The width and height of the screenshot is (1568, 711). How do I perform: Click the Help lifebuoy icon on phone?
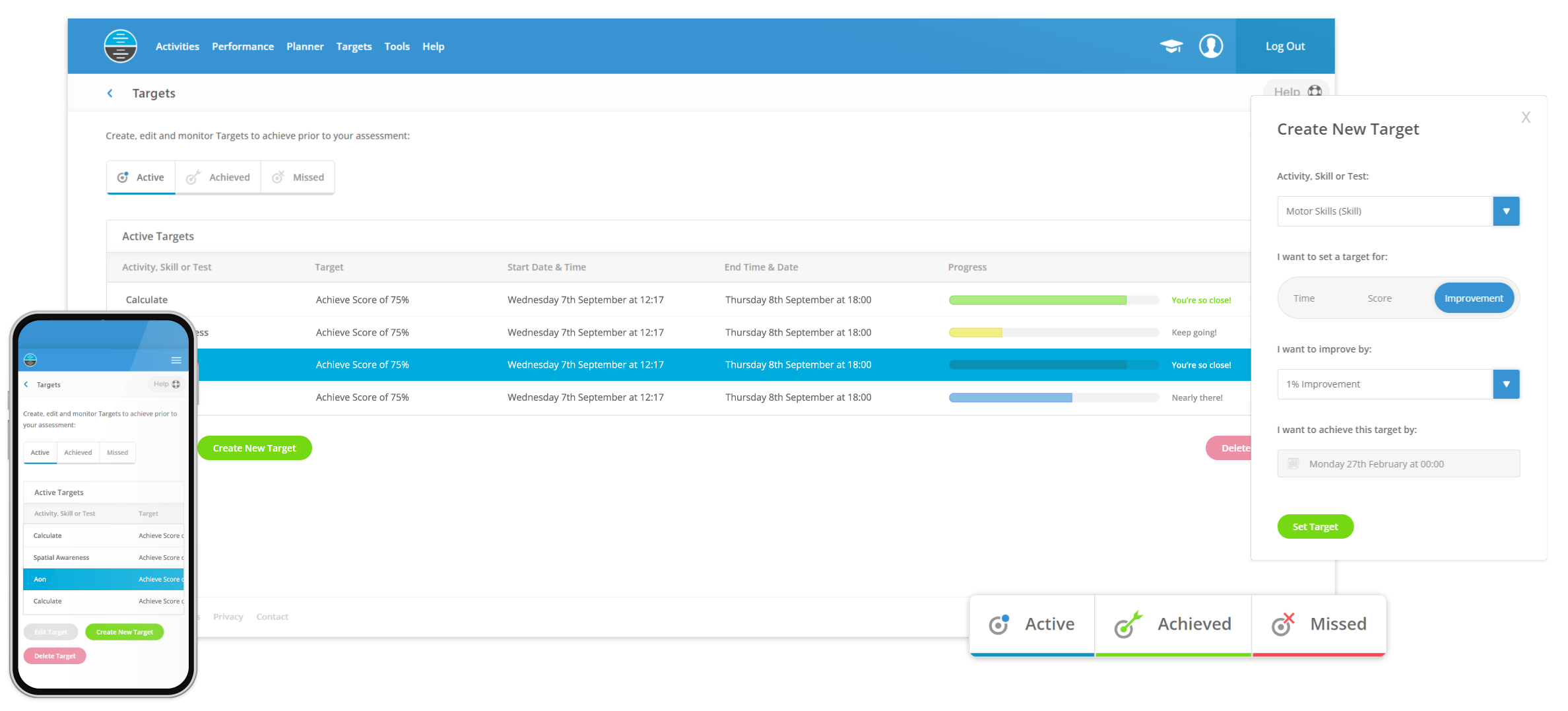(x=176, y=384)
